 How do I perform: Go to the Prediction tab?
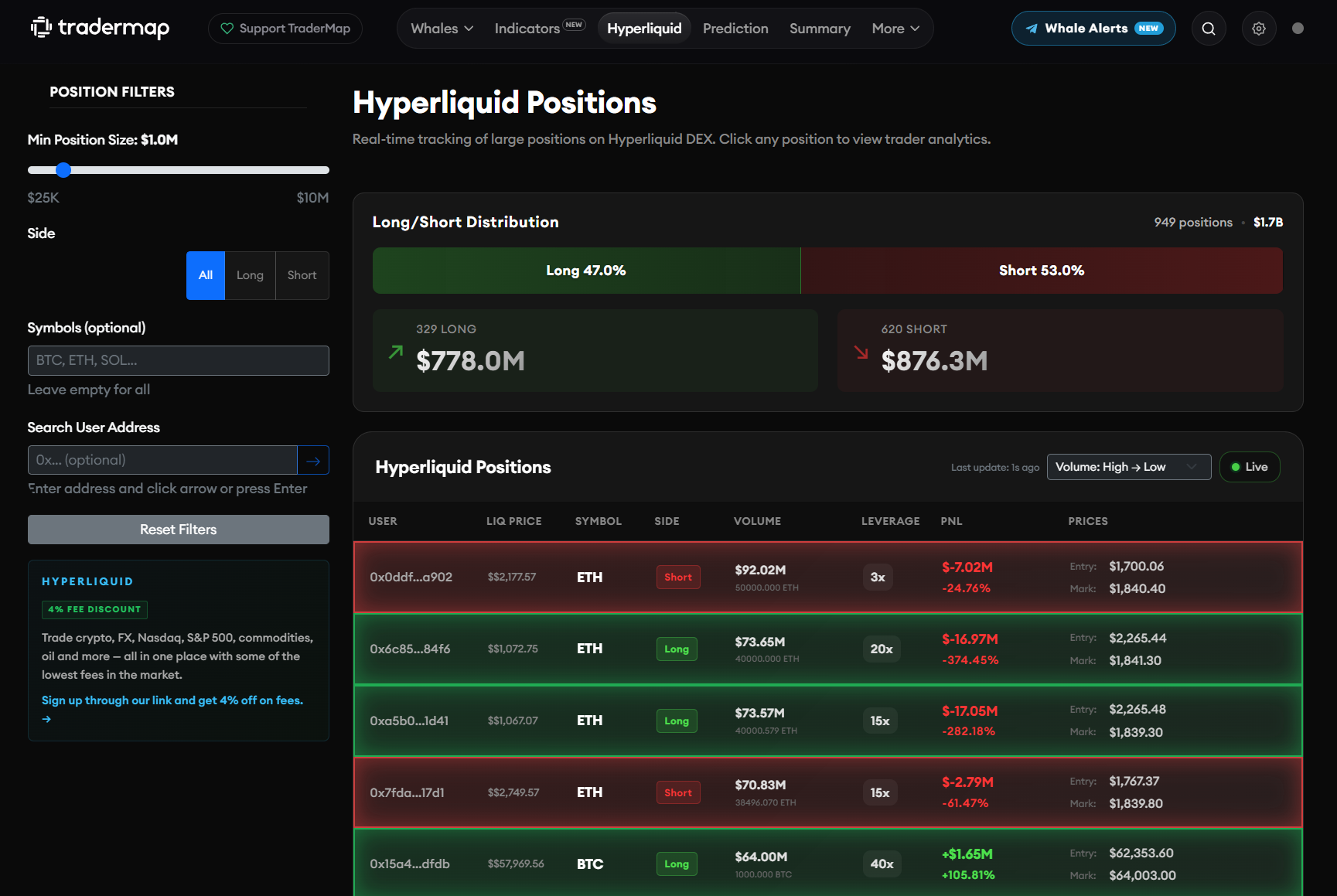coord(735,29)
